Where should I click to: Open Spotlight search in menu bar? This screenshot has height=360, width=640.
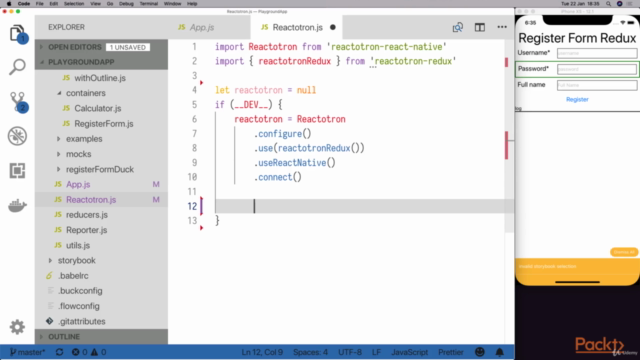[609, 4]
